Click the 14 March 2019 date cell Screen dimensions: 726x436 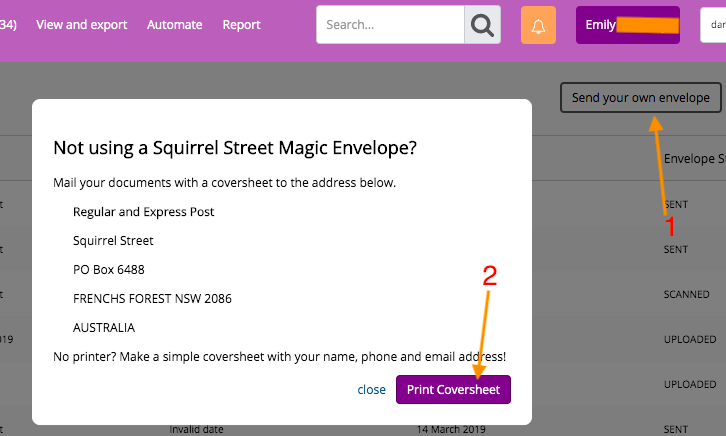pyautogui.click(x=451, y=430)
